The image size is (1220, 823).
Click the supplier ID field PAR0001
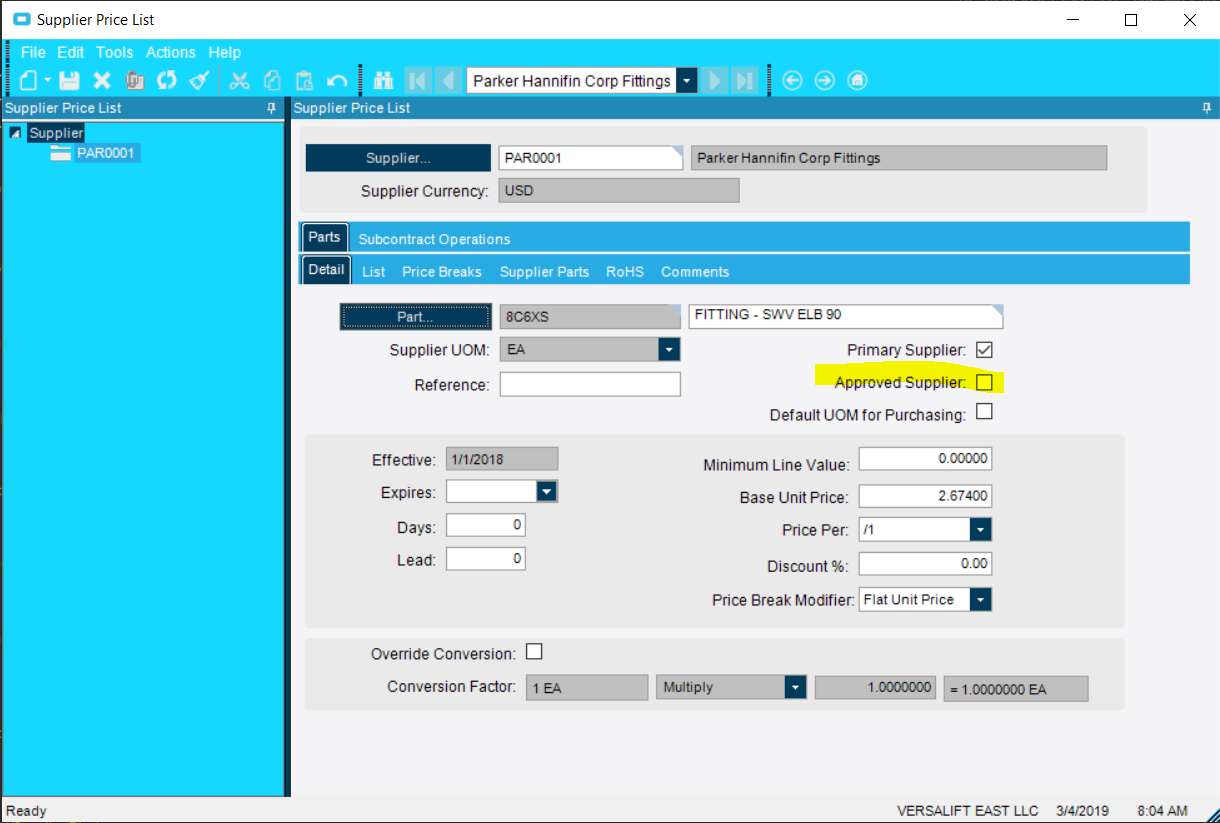(x=591, y=158)
